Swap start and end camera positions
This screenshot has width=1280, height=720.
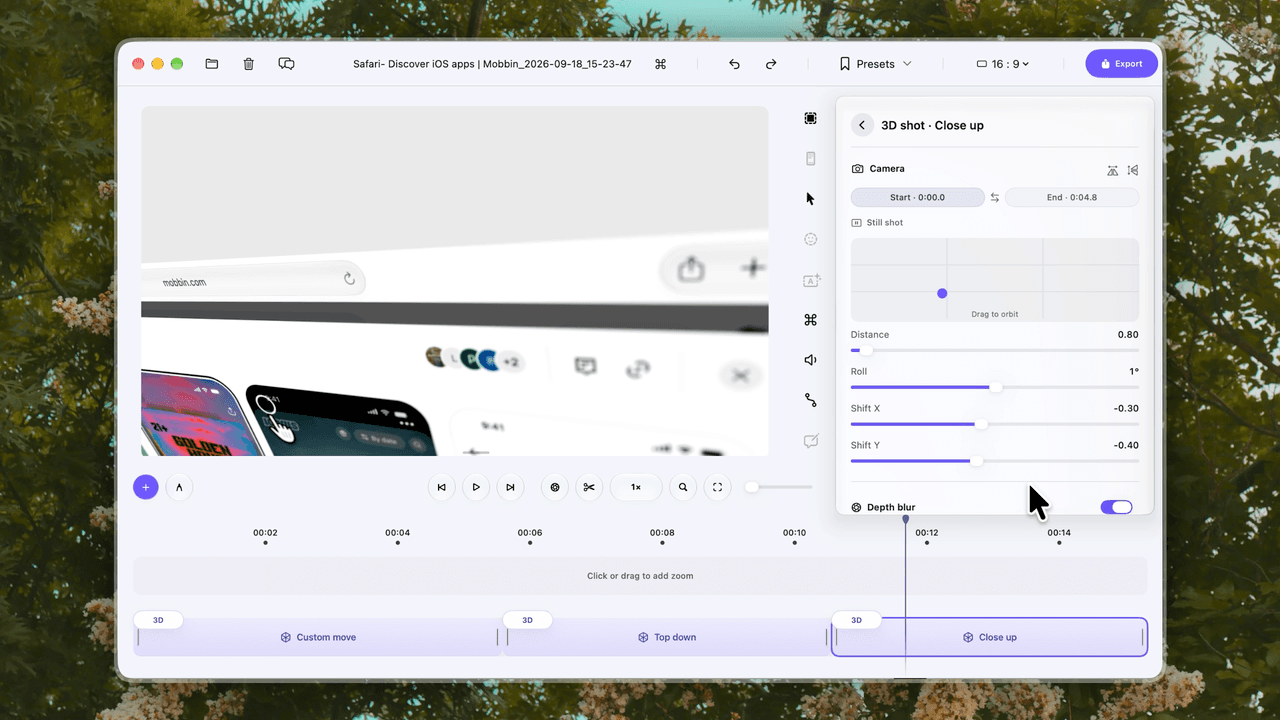pyautogui.click(x=994, y=198)
